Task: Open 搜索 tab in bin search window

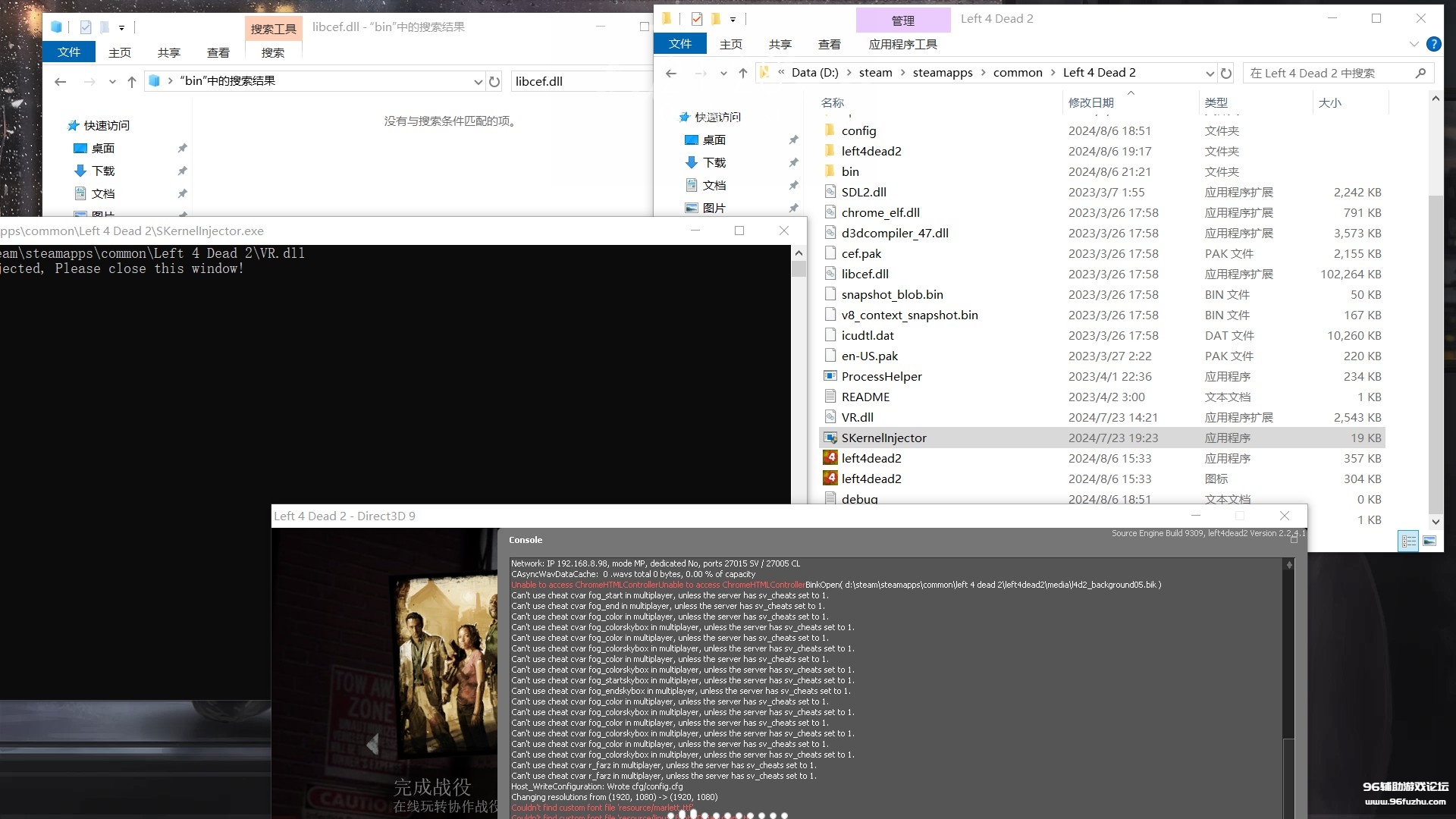Action: (273, 52)
